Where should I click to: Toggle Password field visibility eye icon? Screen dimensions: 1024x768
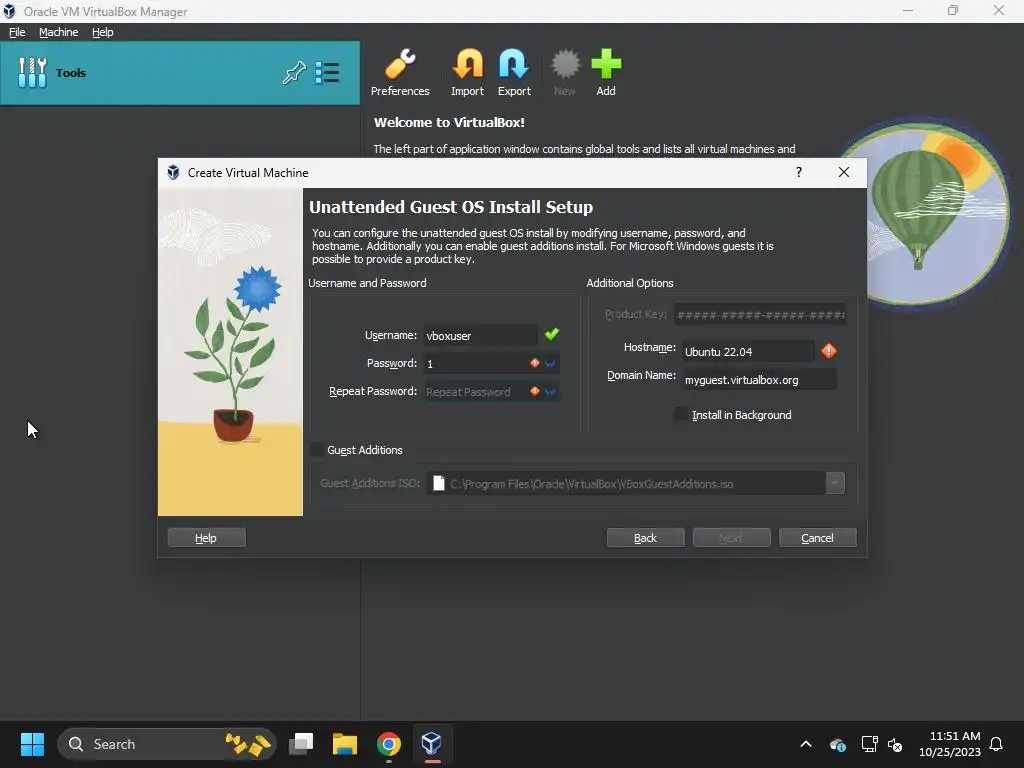point(550,364)
